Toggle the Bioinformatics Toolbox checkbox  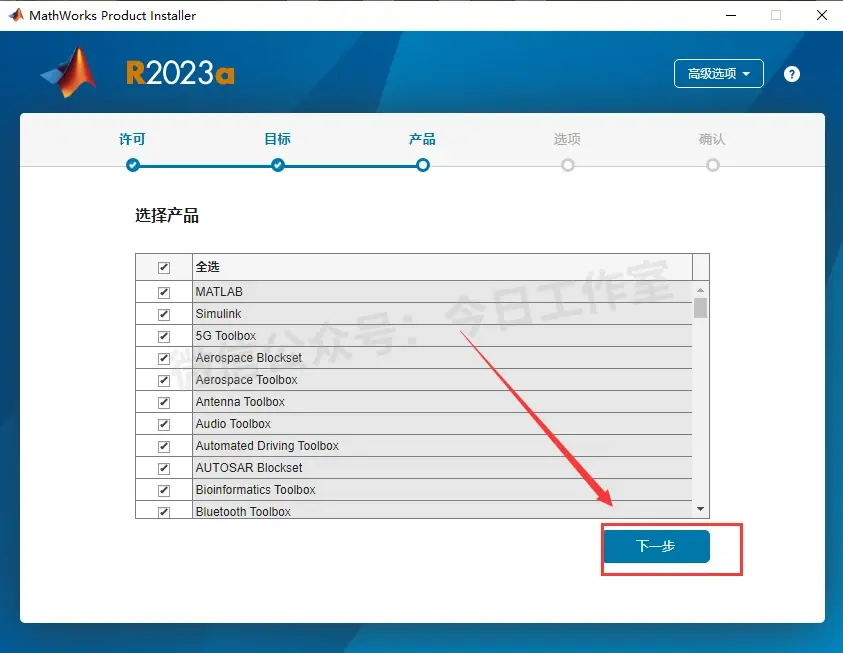point(164,491)
